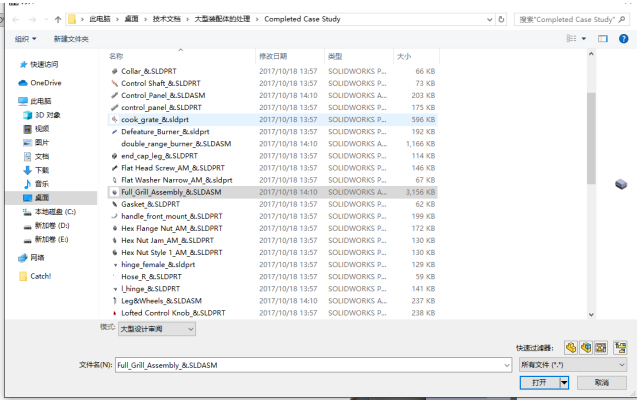
Task: Toggle the first quick filter icon
Action: pyautogui.click(x=571, y=348)
